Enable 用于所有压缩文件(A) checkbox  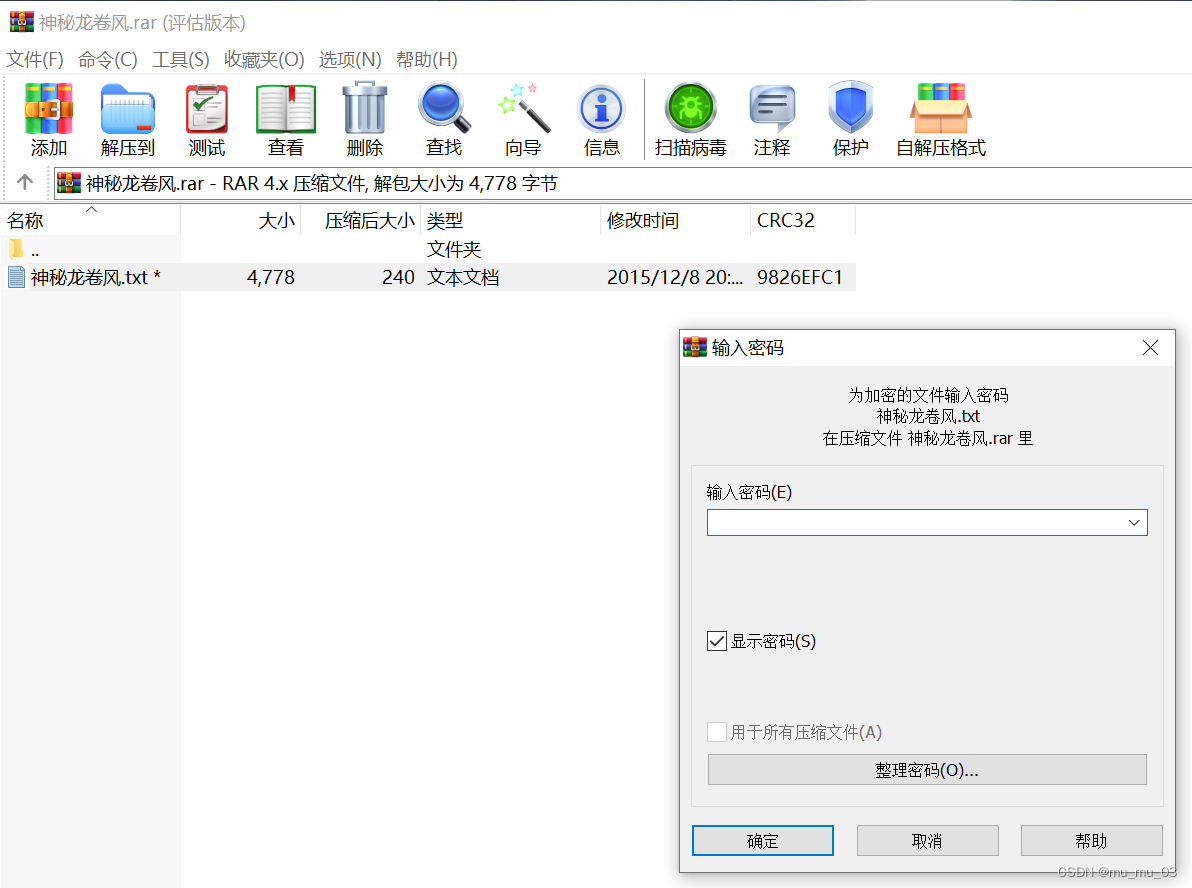pyautogui.click(x=716, y=732)
